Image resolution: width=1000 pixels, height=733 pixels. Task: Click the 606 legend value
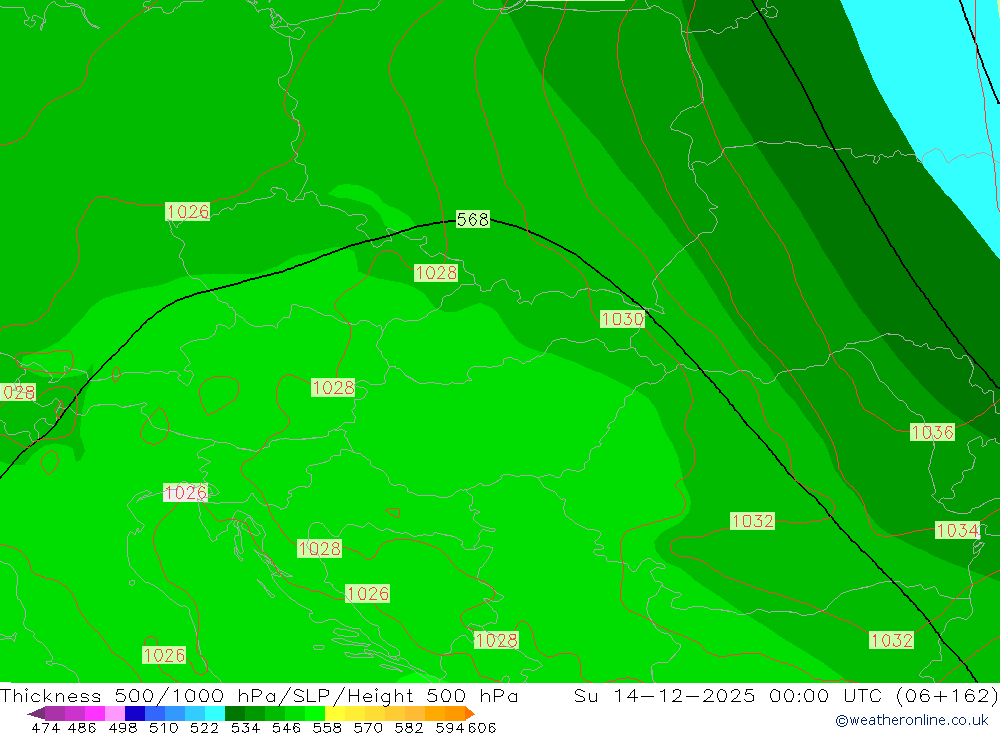482,728
